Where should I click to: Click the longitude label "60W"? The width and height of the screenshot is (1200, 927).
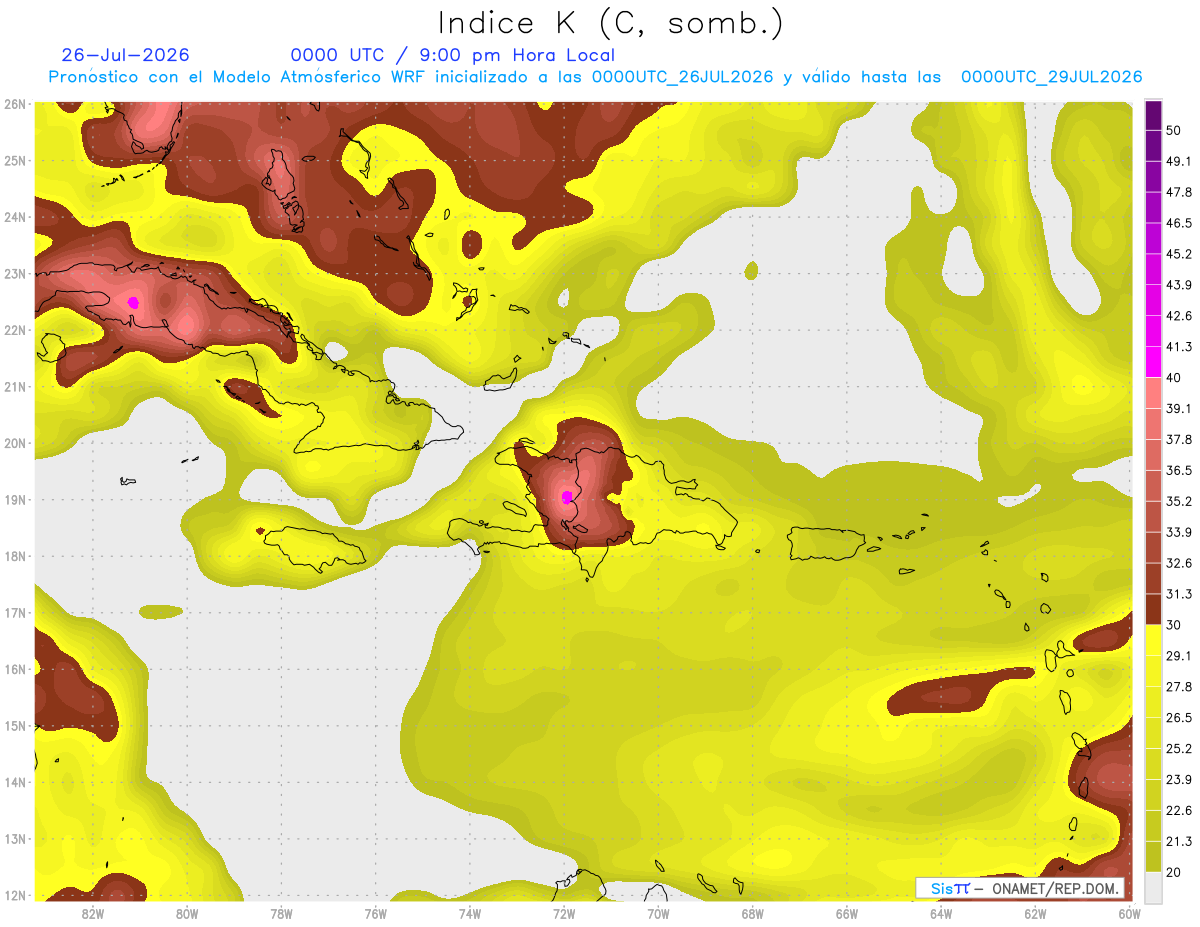pyautogui.click(x=1130, y=913)
